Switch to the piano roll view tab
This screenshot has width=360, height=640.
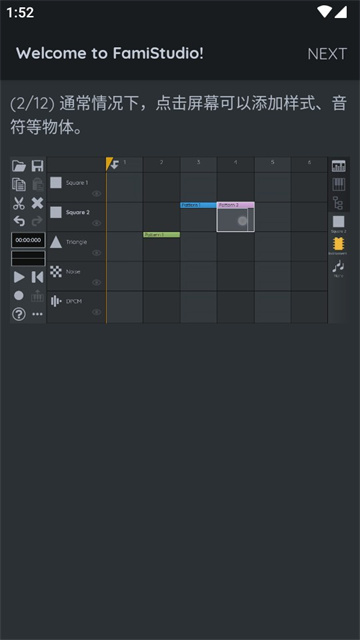339,184
